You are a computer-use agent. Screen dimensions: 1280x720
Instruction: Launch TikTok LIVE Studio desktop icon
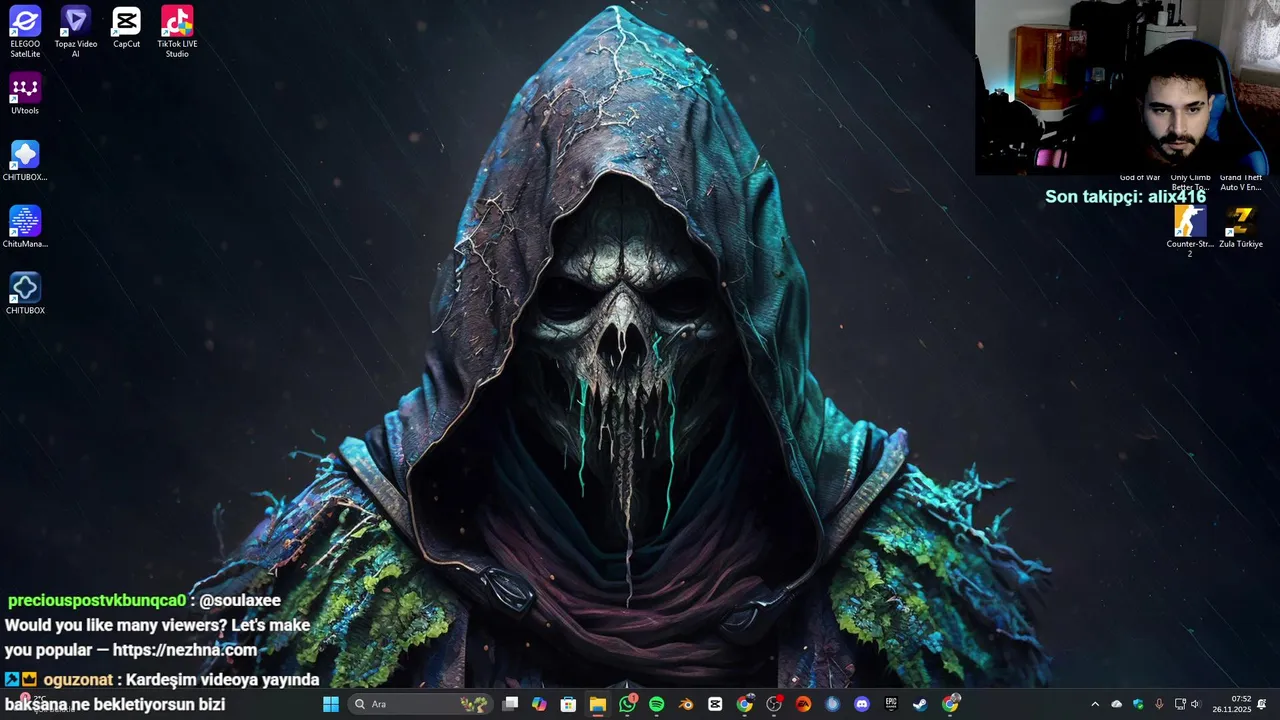click(x=177, y=31)
